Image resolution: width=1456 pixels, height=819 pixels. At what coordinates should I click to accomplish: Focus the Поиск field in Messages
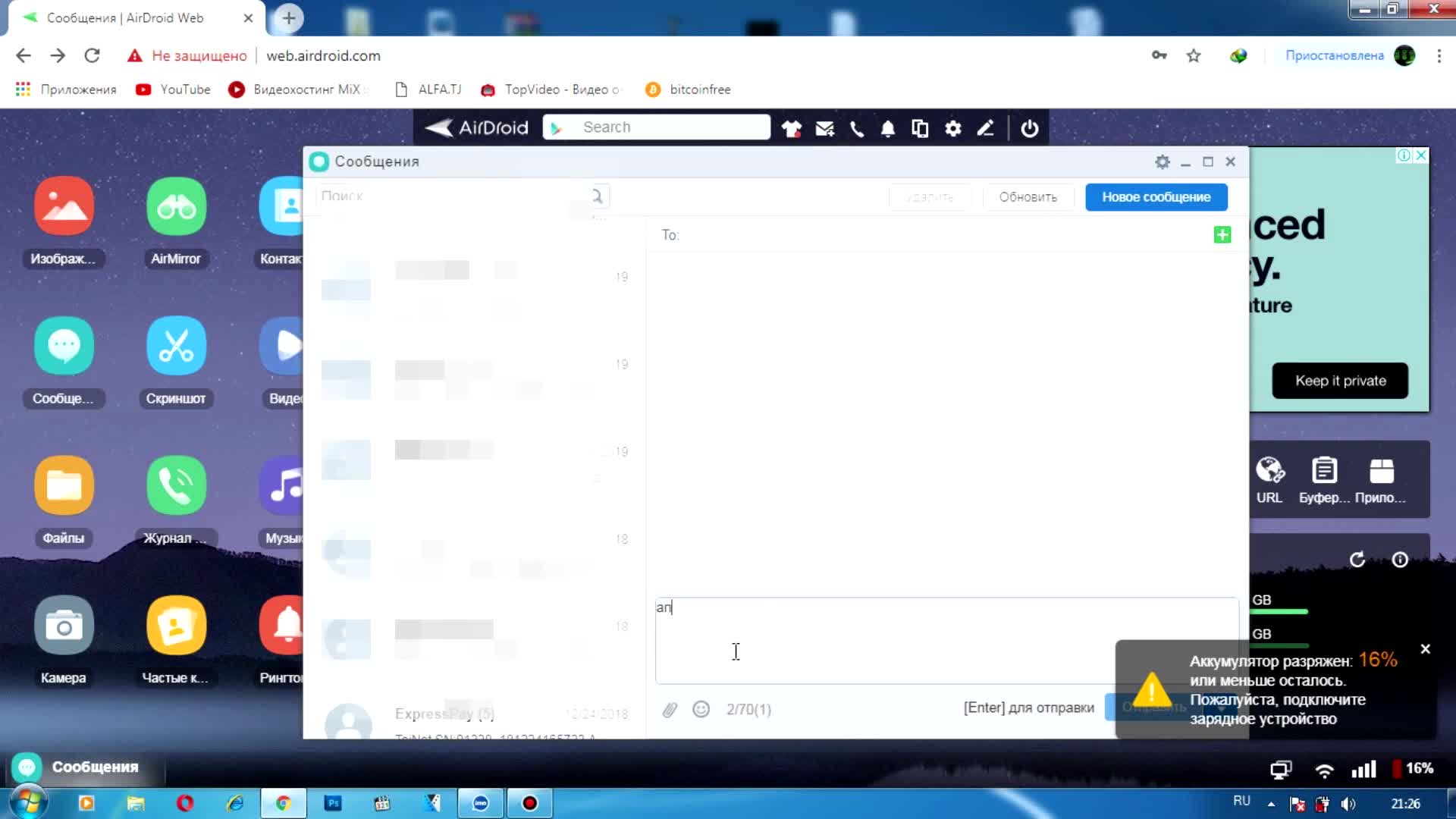(x=453, y=196)
